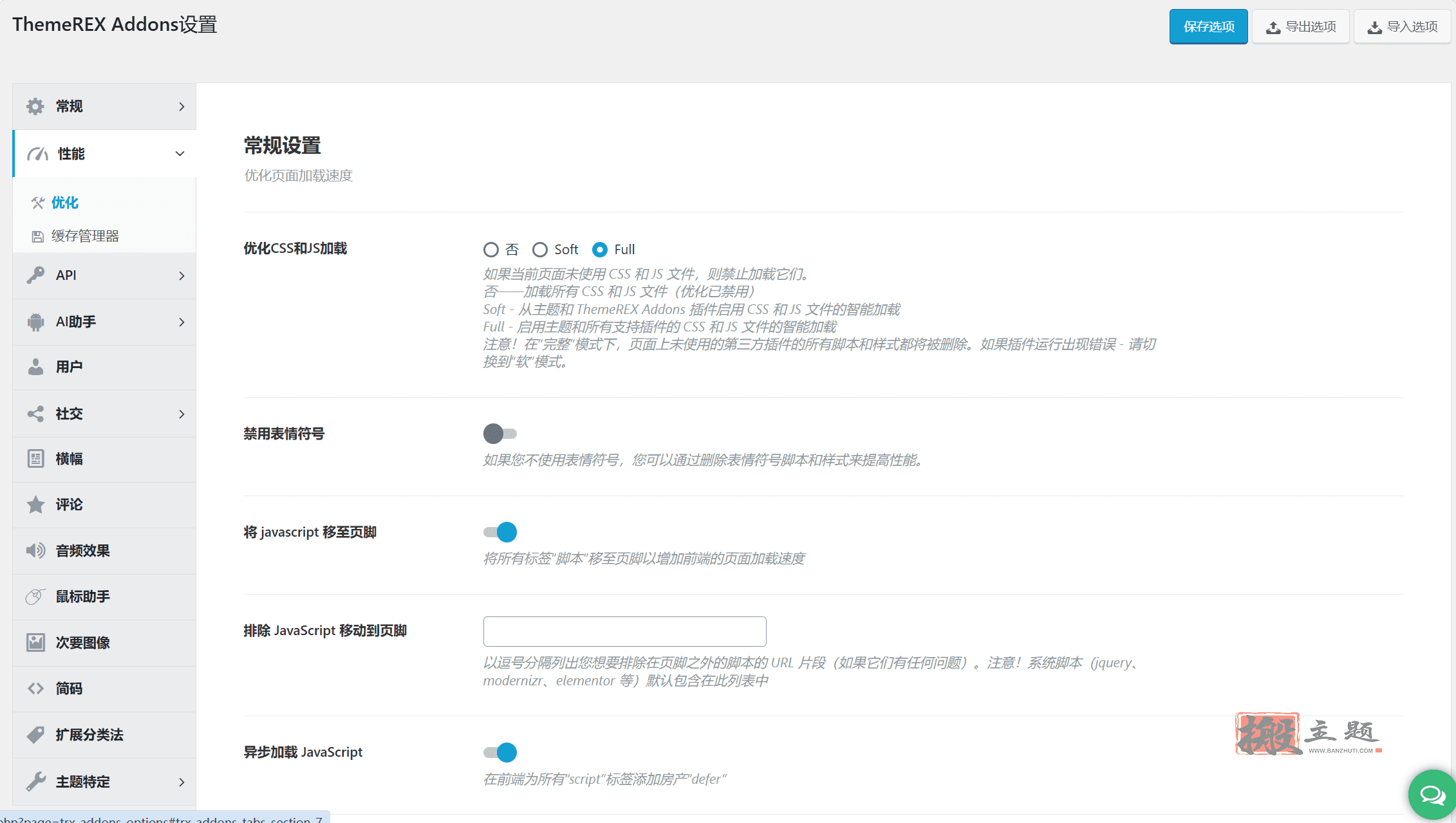Click the tag icon beside 扩展分类法
The height and width of the screenshot is (823, 1456).
[35, 734]
